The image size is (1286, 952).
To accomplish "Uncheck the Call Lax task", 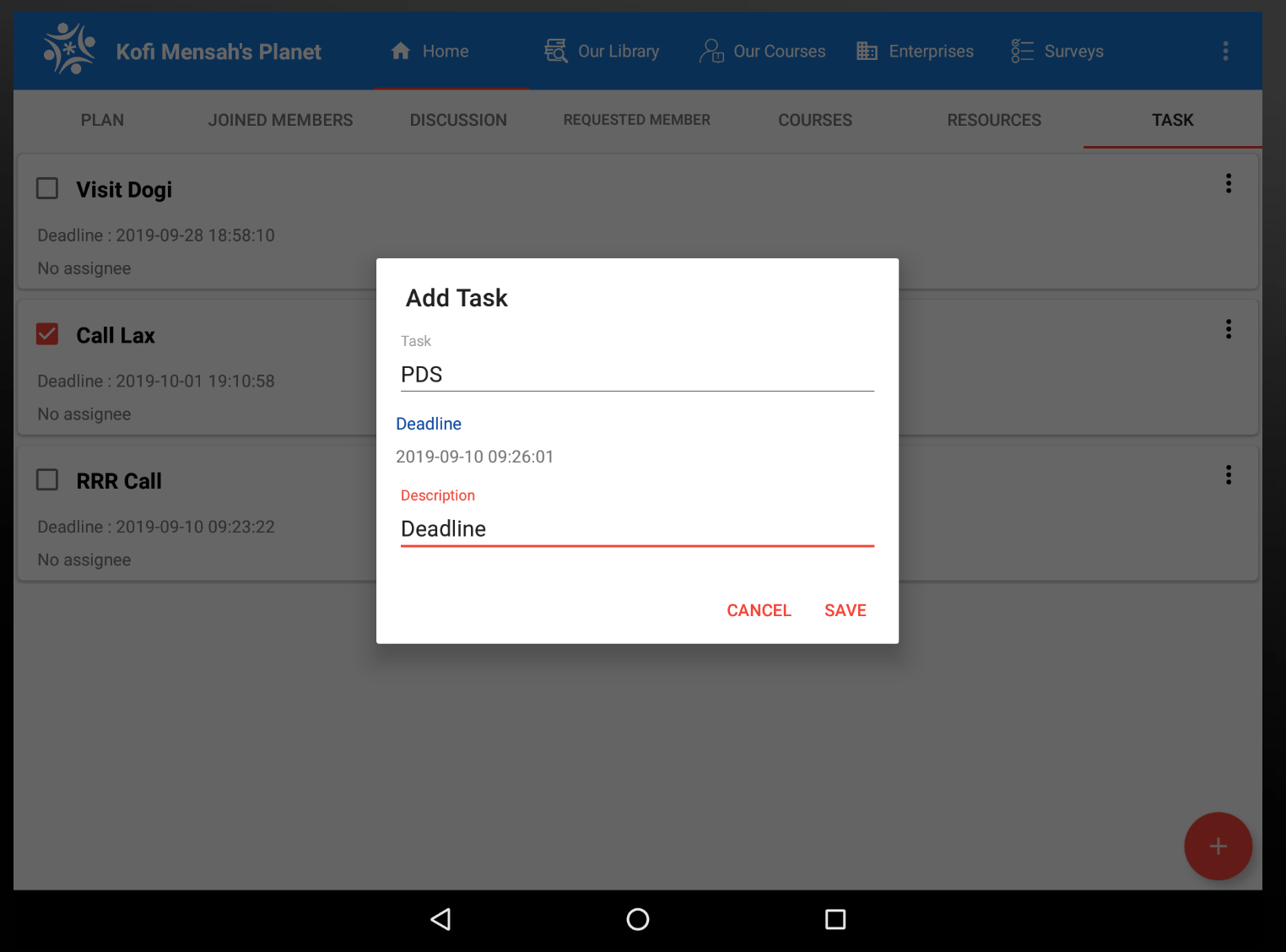I will (46, 334).
